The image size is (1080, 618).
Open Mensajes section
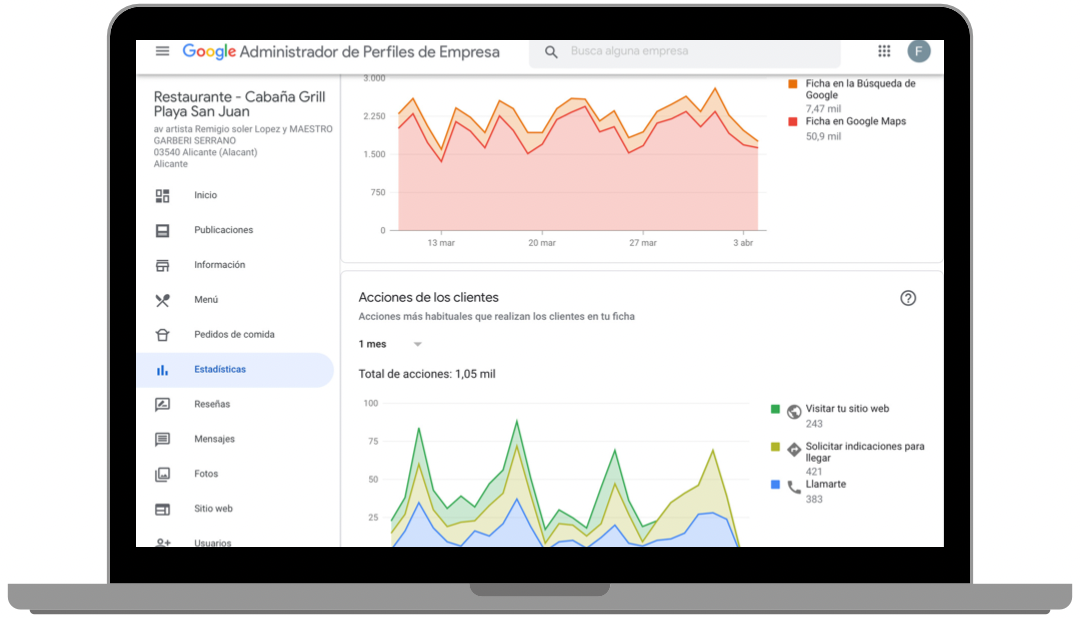[x=214, y=439]
